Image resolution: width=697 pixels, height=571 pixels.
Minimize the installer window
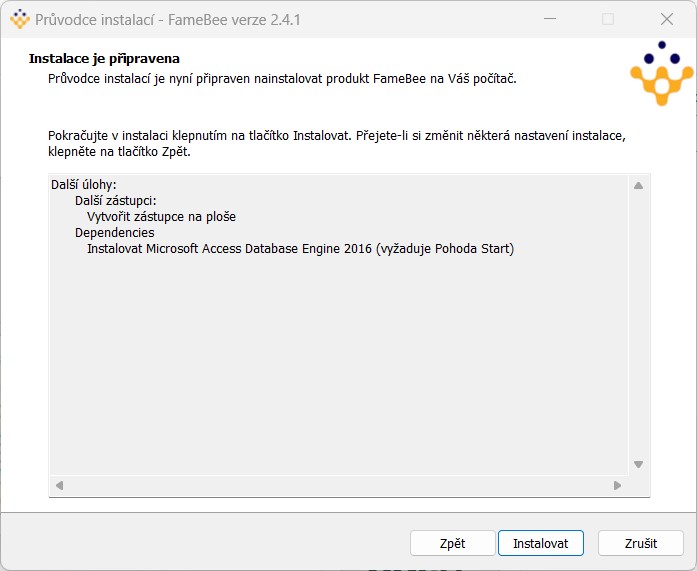pyautogui.click(x=550, y=19)
